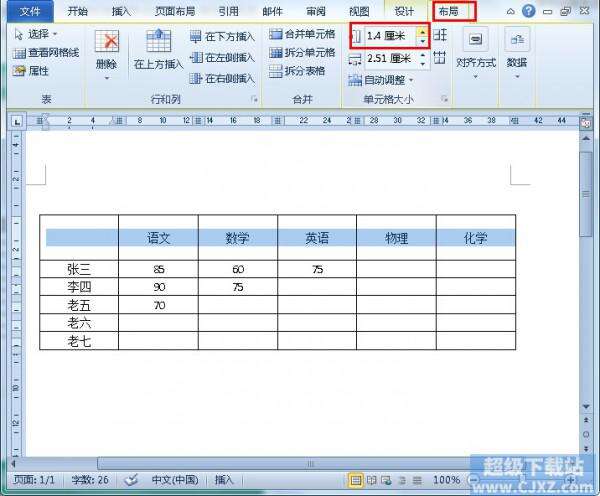Select Web Layout view button
The height and width of the screenshot is (496, 600).
click(386, 480)
